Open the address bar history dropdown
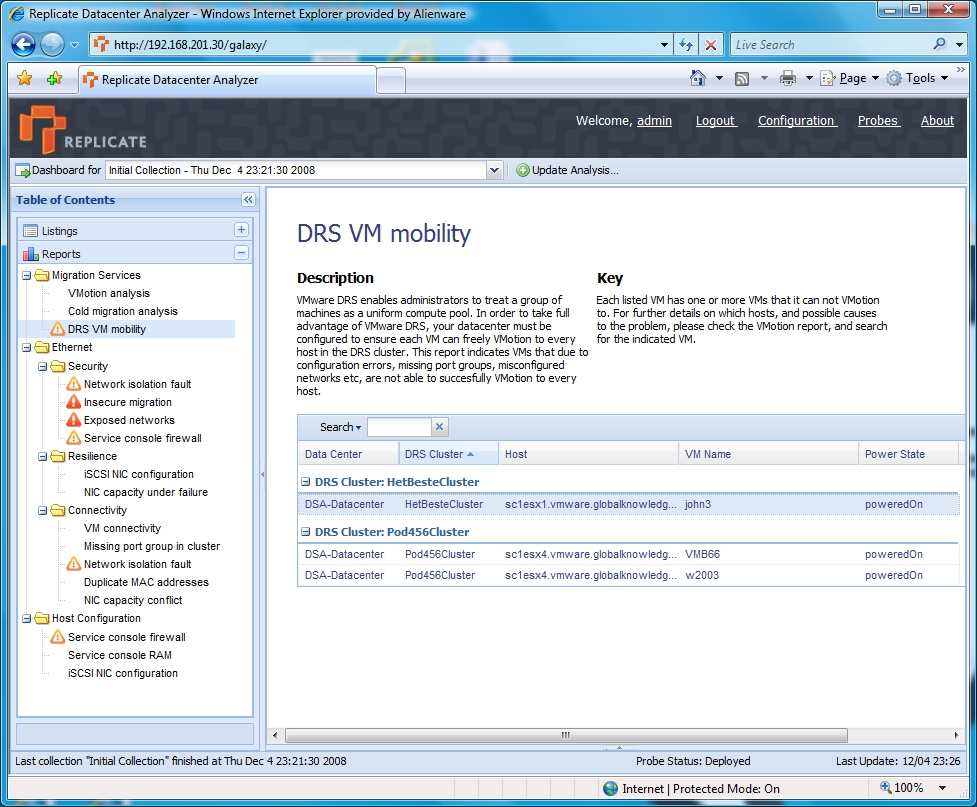The width and height of the screenshot is (977, 807). tap(664, 45)
